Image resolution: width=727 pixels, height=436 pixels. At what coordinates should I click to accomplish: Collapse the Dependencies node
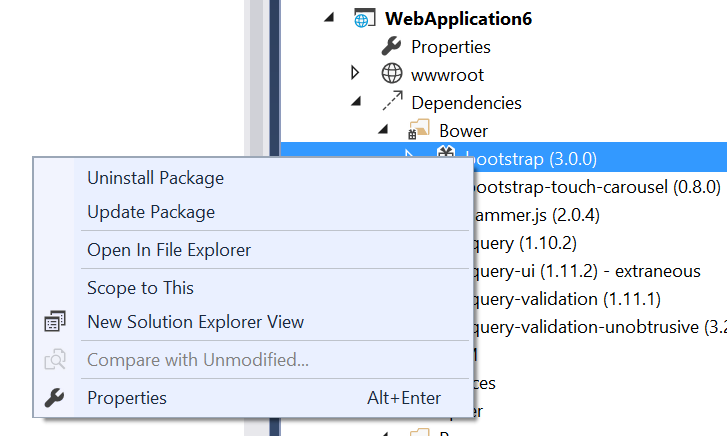click(x=356, y=101)
